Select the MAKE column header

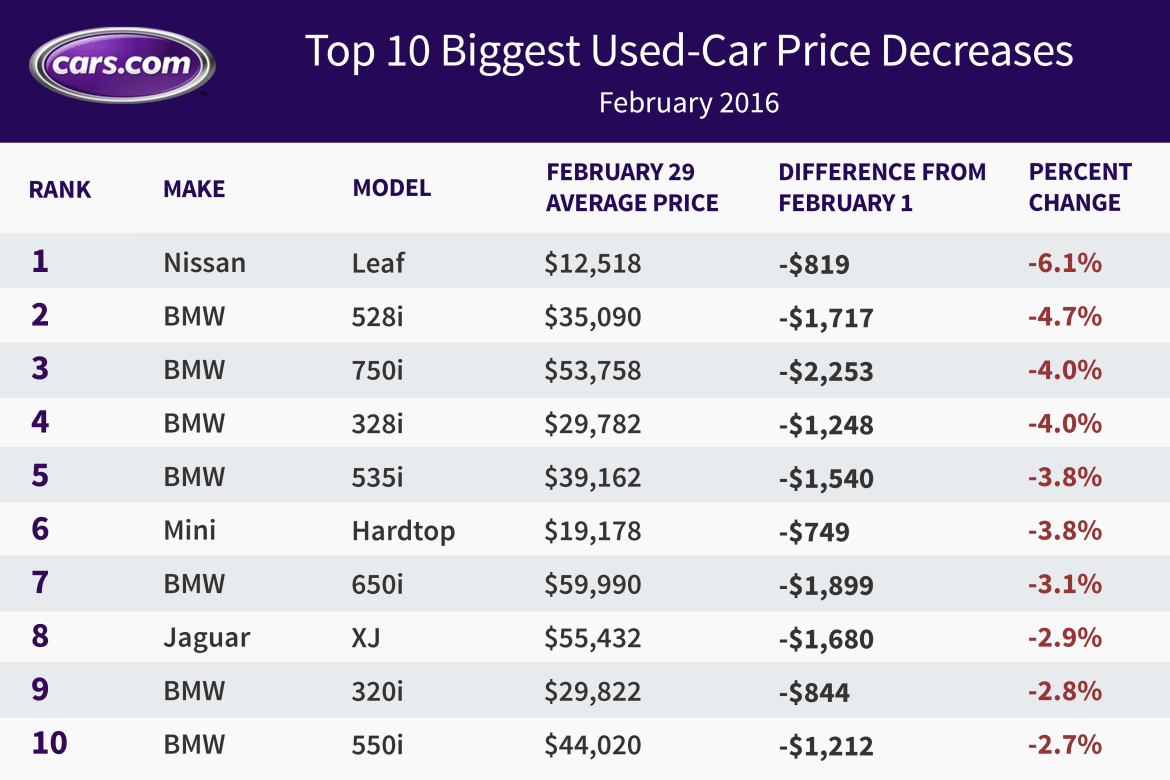point(194,189)
